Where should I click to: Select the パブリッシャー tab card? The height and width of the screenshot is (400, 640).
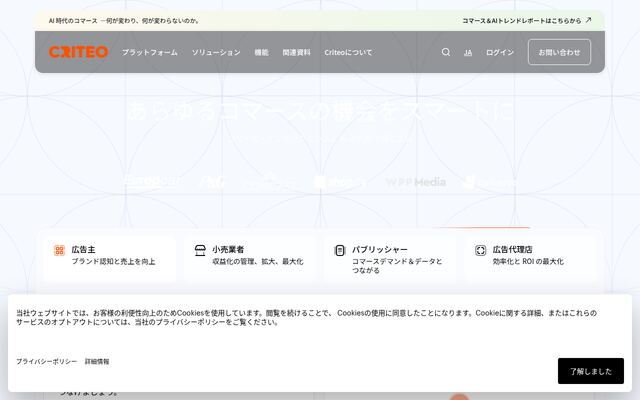pyautogui.click(x=391, y=258)
